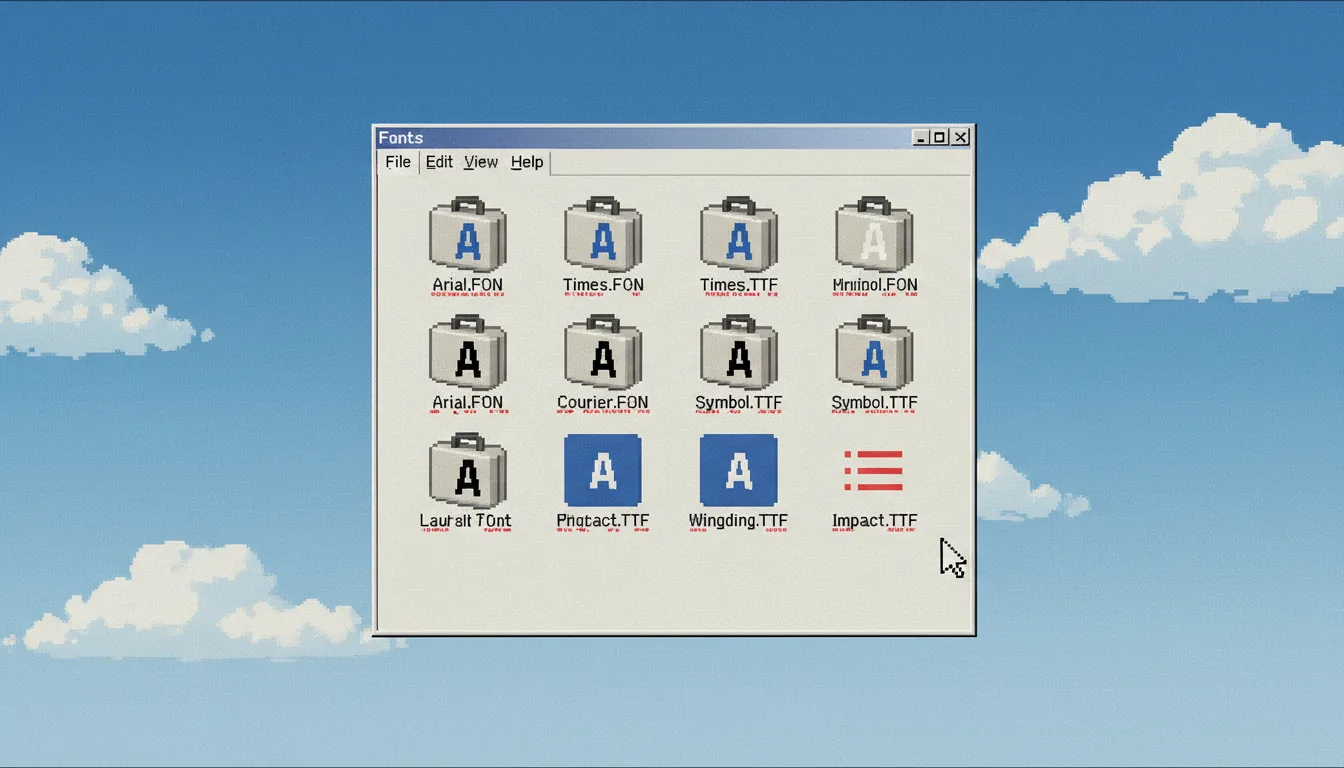This screenshot has height=768, width=1344.
Task: Select Arial.FON in the second row
Action: pyautogui.click(x=467, y=357)
